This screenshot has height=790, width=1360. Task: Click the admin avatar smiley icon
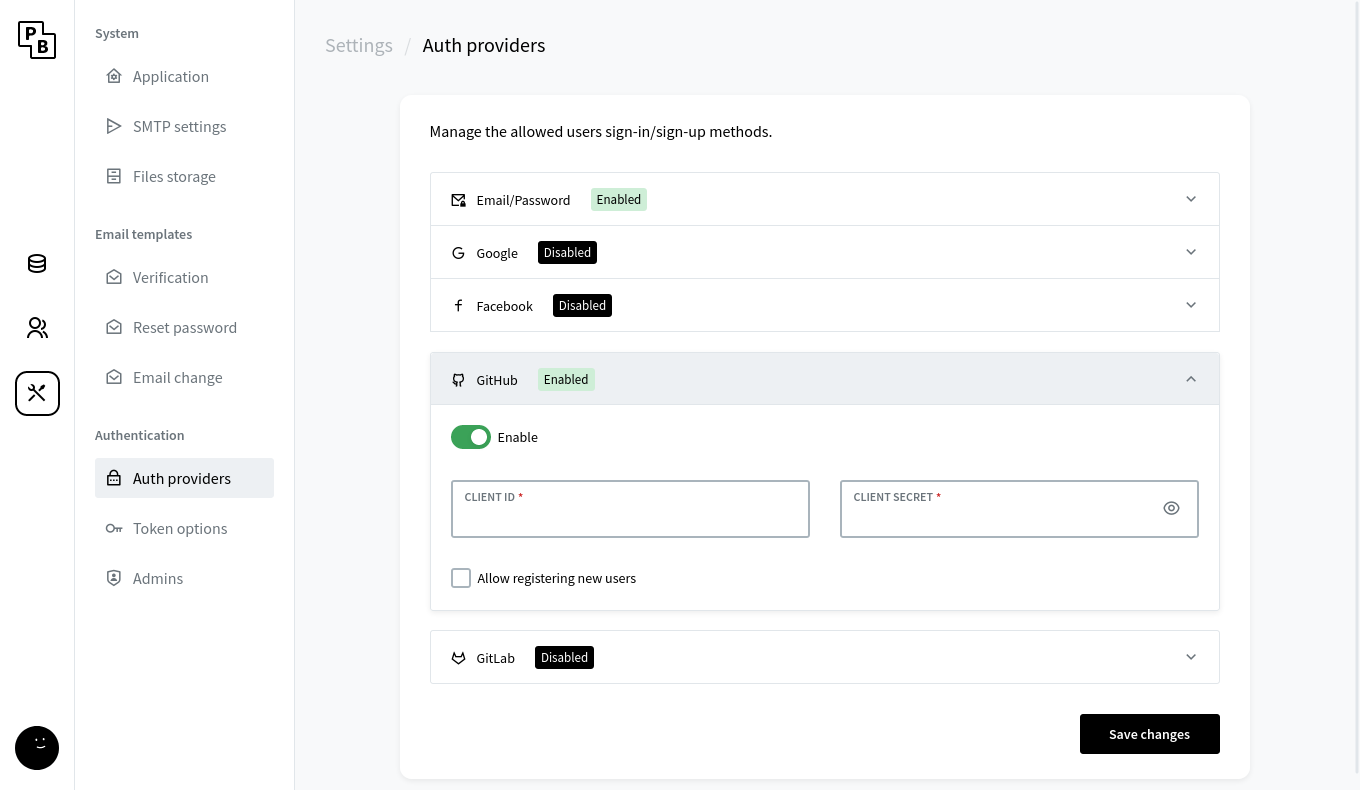pyautogui.click(x=37, y=747)
